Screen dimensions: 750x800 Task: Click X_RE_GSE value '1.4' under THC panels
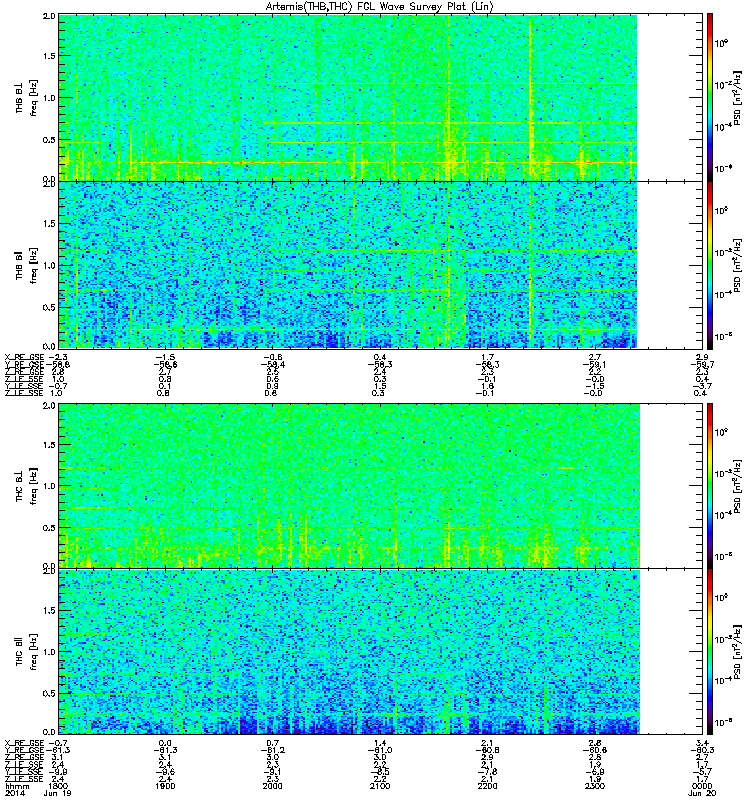[380, 743]
